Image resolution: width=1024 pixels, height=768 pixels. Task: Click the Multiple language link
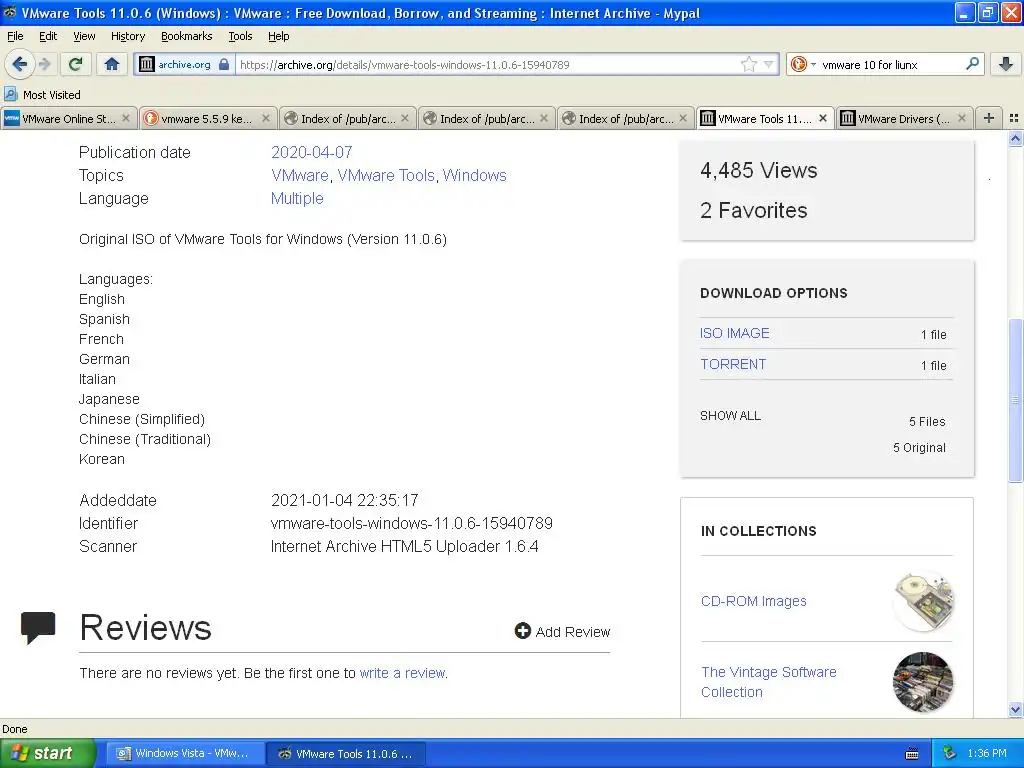297,198
